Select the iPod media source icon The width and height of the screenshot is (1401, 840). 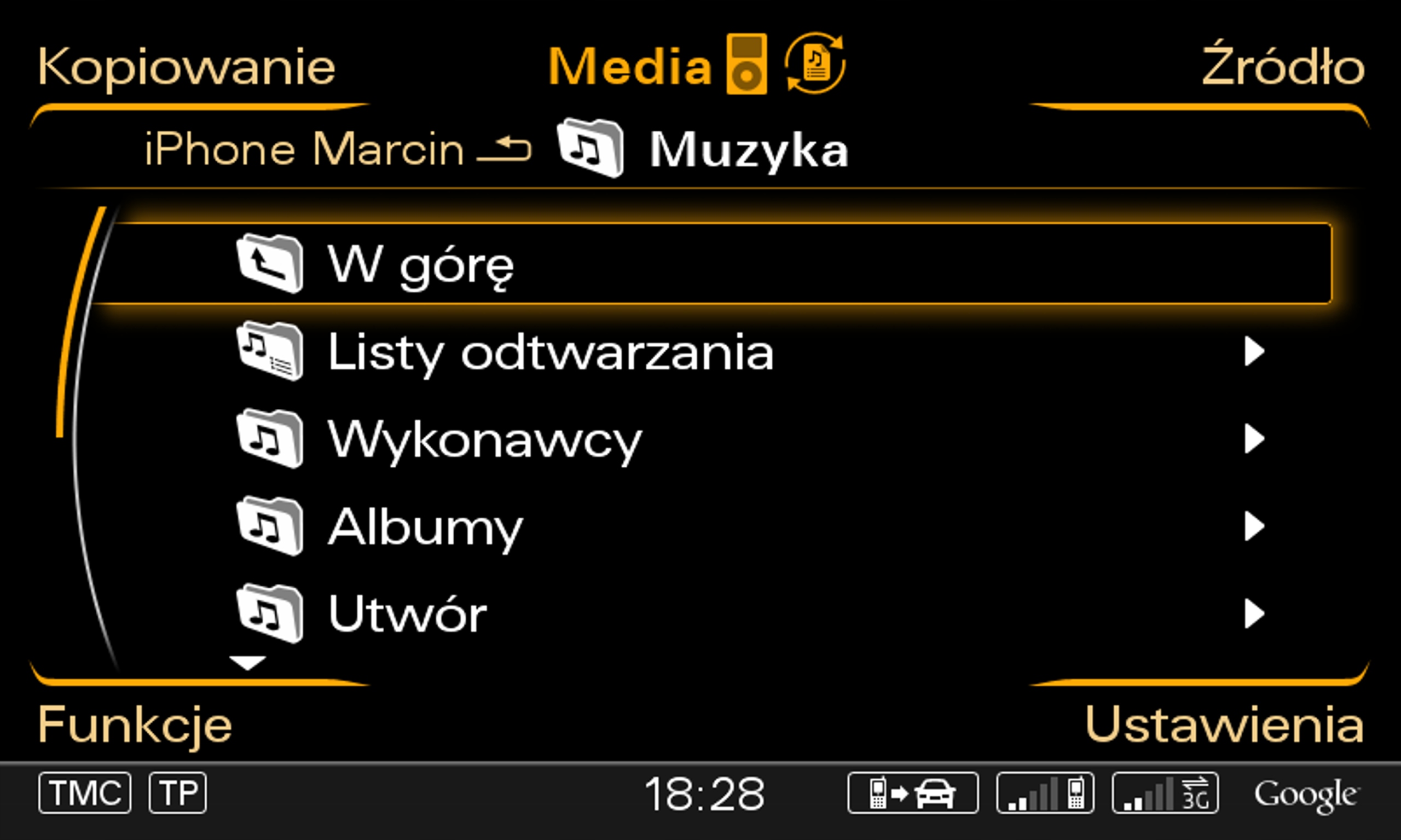click(x=746, y=64)
